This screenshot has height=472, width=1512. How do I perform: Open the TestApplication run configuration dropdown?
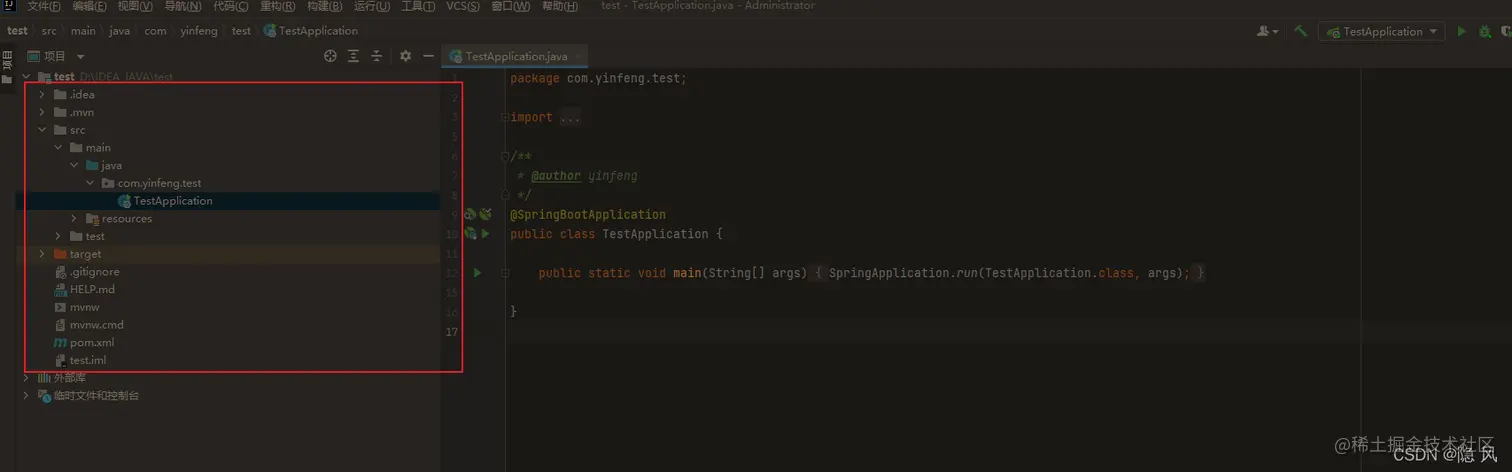click(1382, 31)
